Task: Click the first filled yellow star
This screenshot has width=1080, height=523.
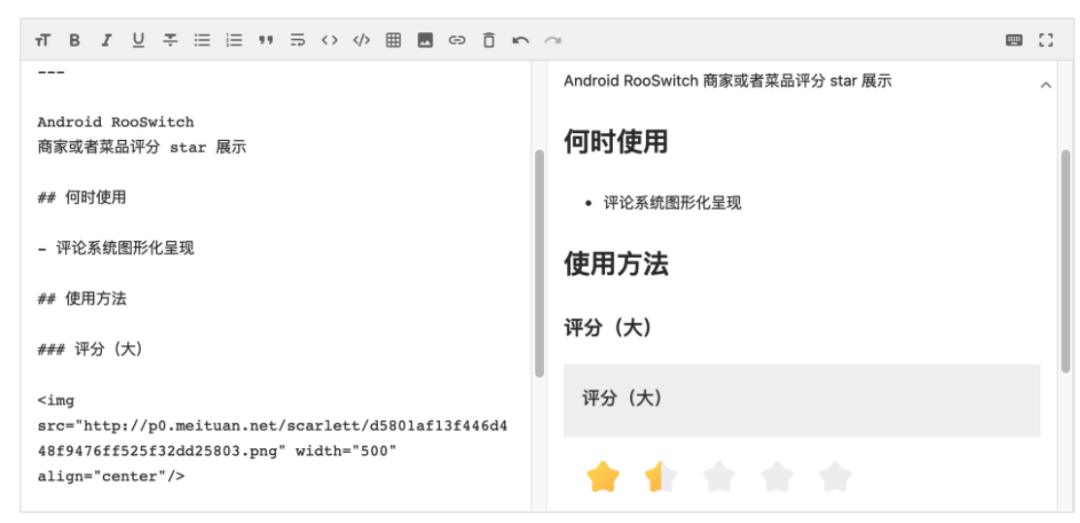Action: (603, 477)
